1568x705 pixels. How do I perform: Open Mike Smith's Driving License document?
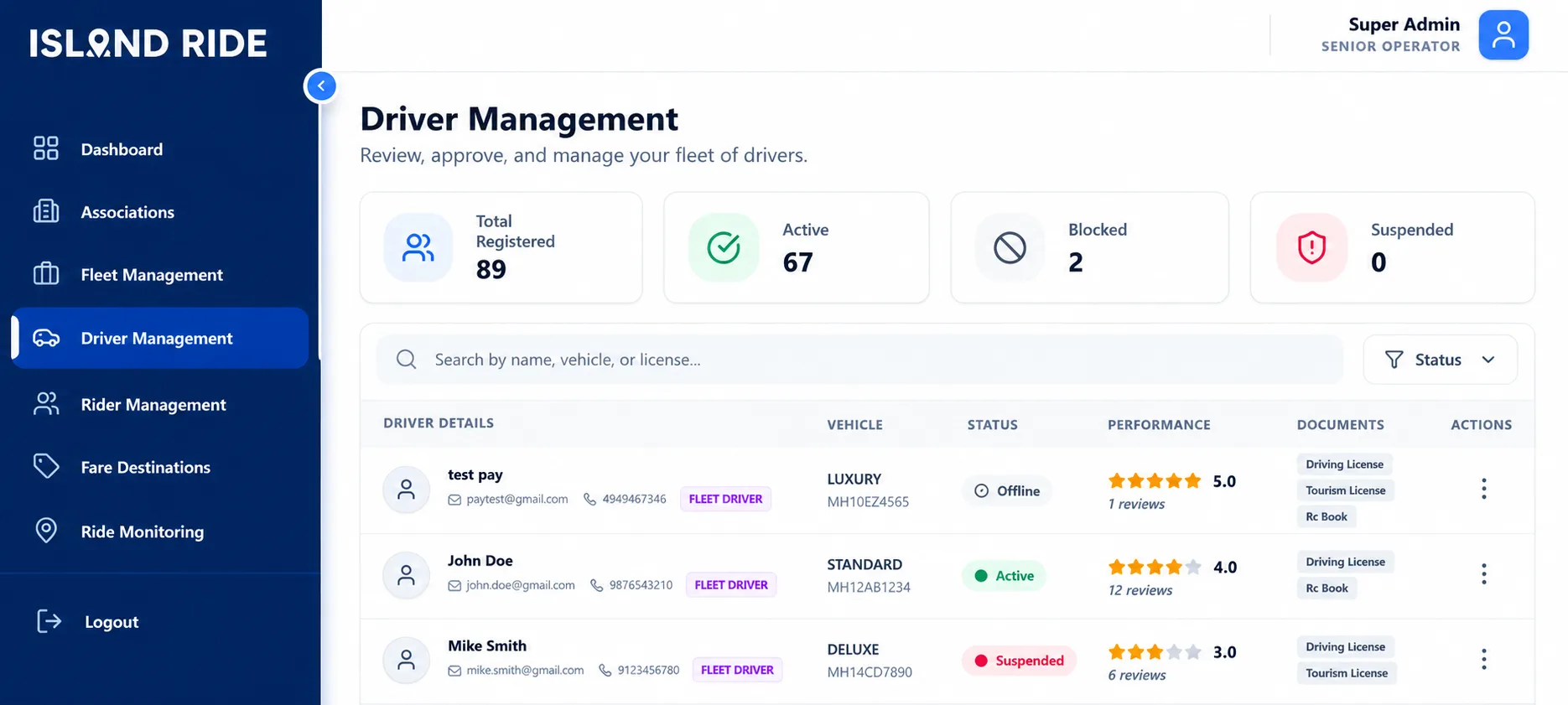(1345, 647)
